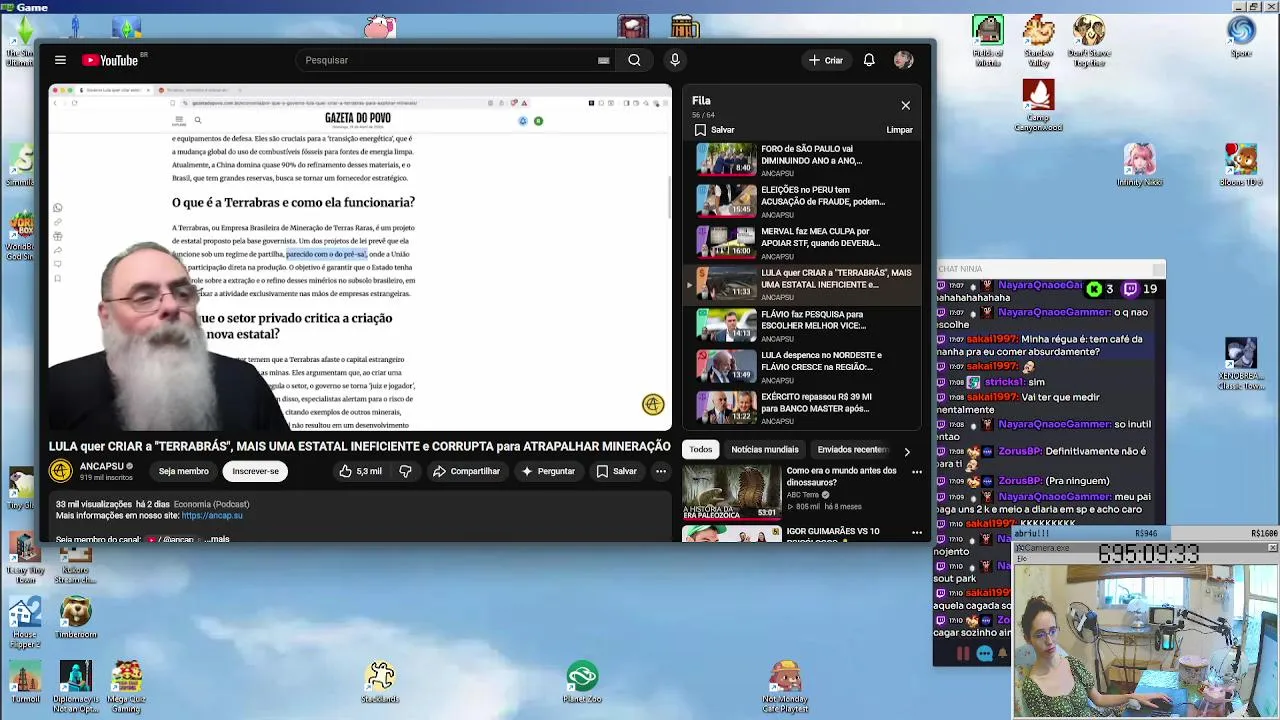Close the Fila queue panel
Screen dimensions: 1280x720
[906, 105]
